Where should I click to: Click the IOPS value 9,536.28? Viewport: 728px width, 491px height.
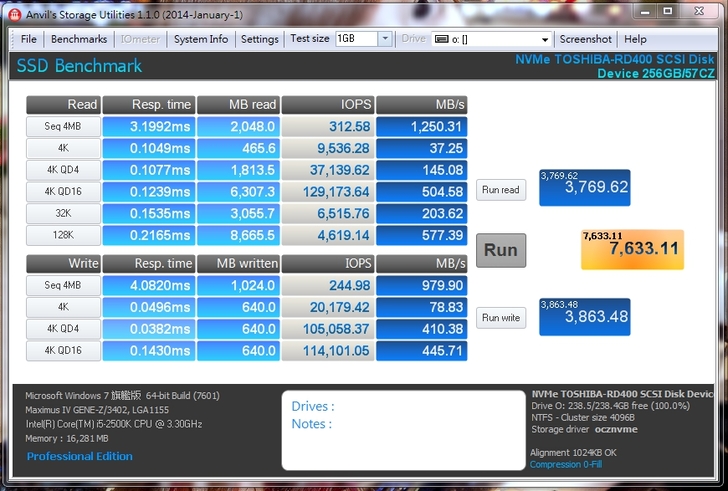point(328,148)
